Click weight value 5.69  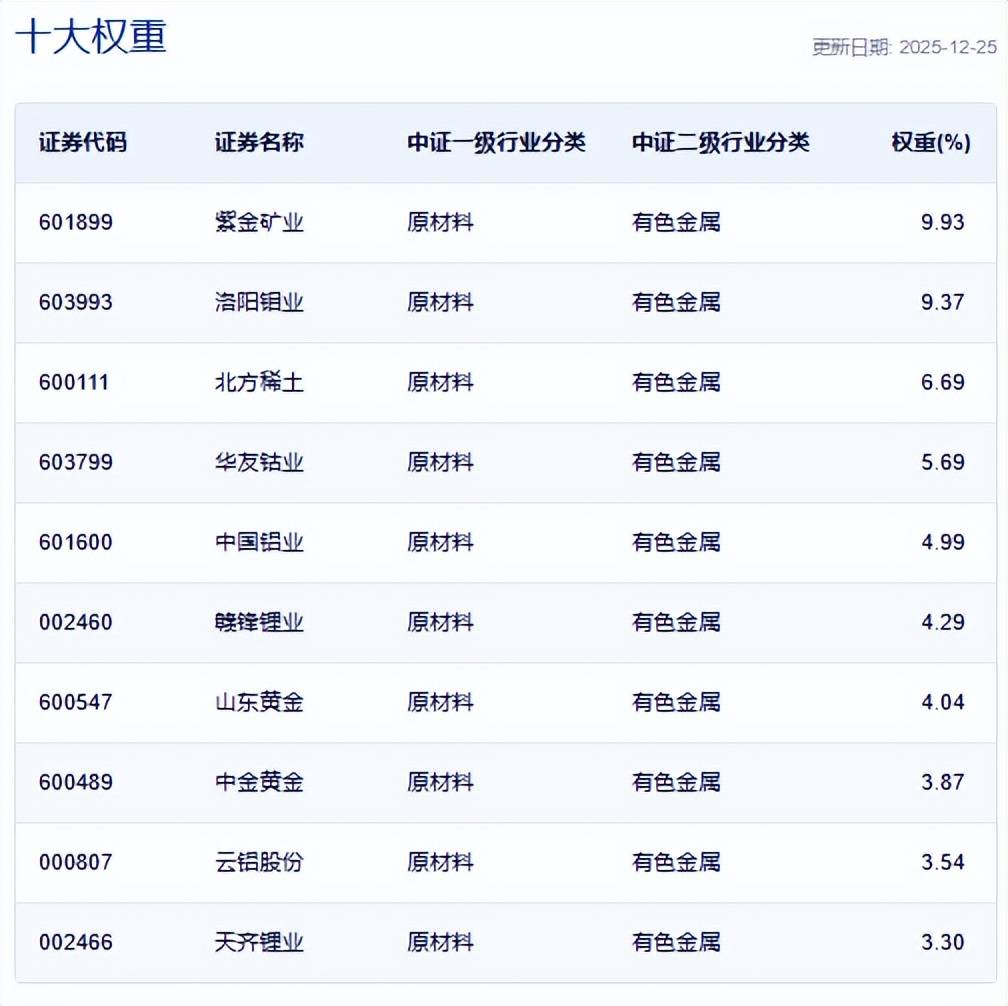942,462
